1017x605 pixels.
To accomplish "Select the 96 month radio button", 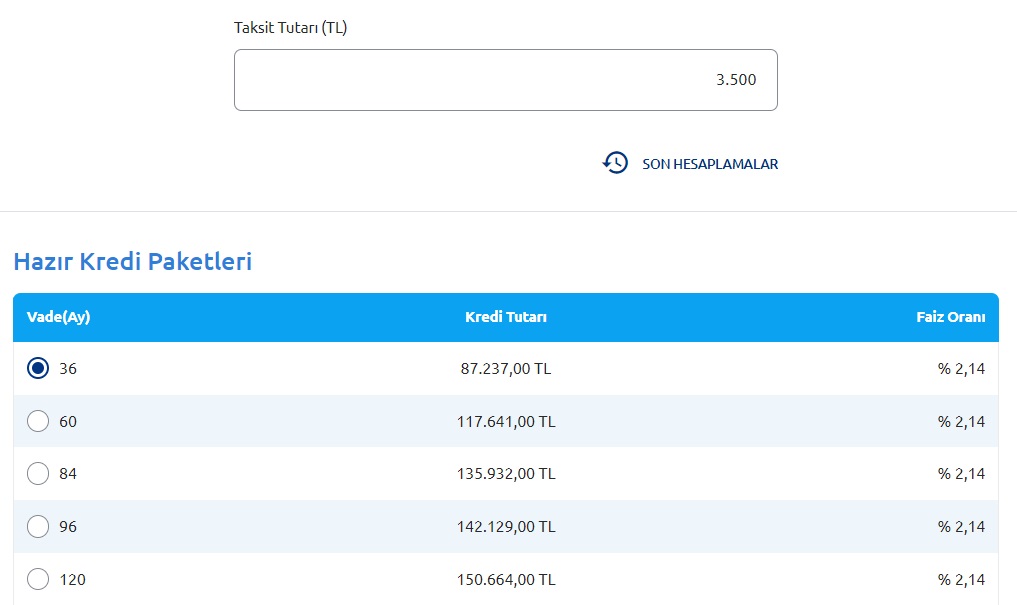I will [x=38, y=526].
